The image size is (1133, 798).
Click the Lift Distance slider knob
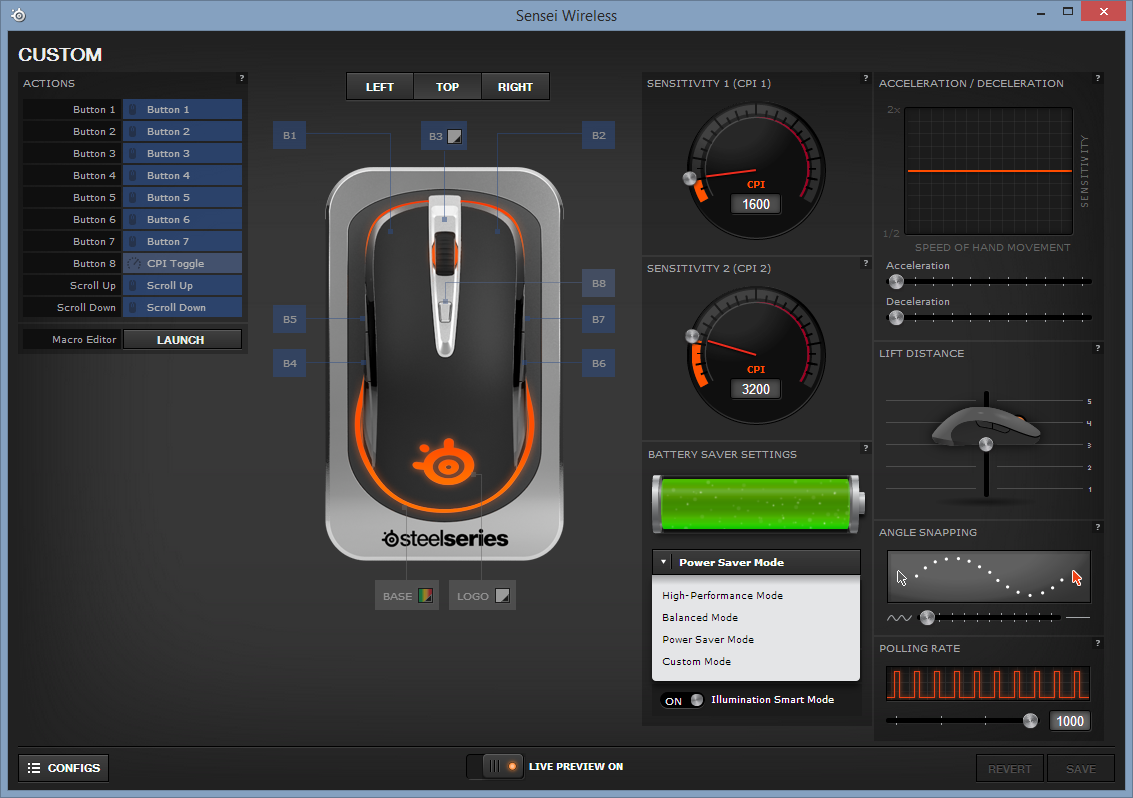click(x=986, y=444)
